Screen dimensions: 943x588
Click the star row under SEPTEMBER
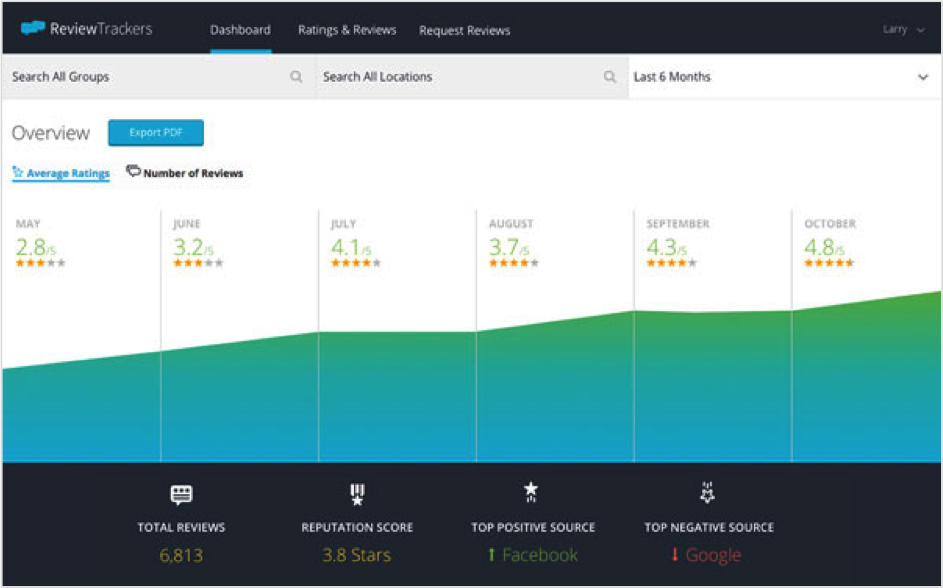click(671, 263)
